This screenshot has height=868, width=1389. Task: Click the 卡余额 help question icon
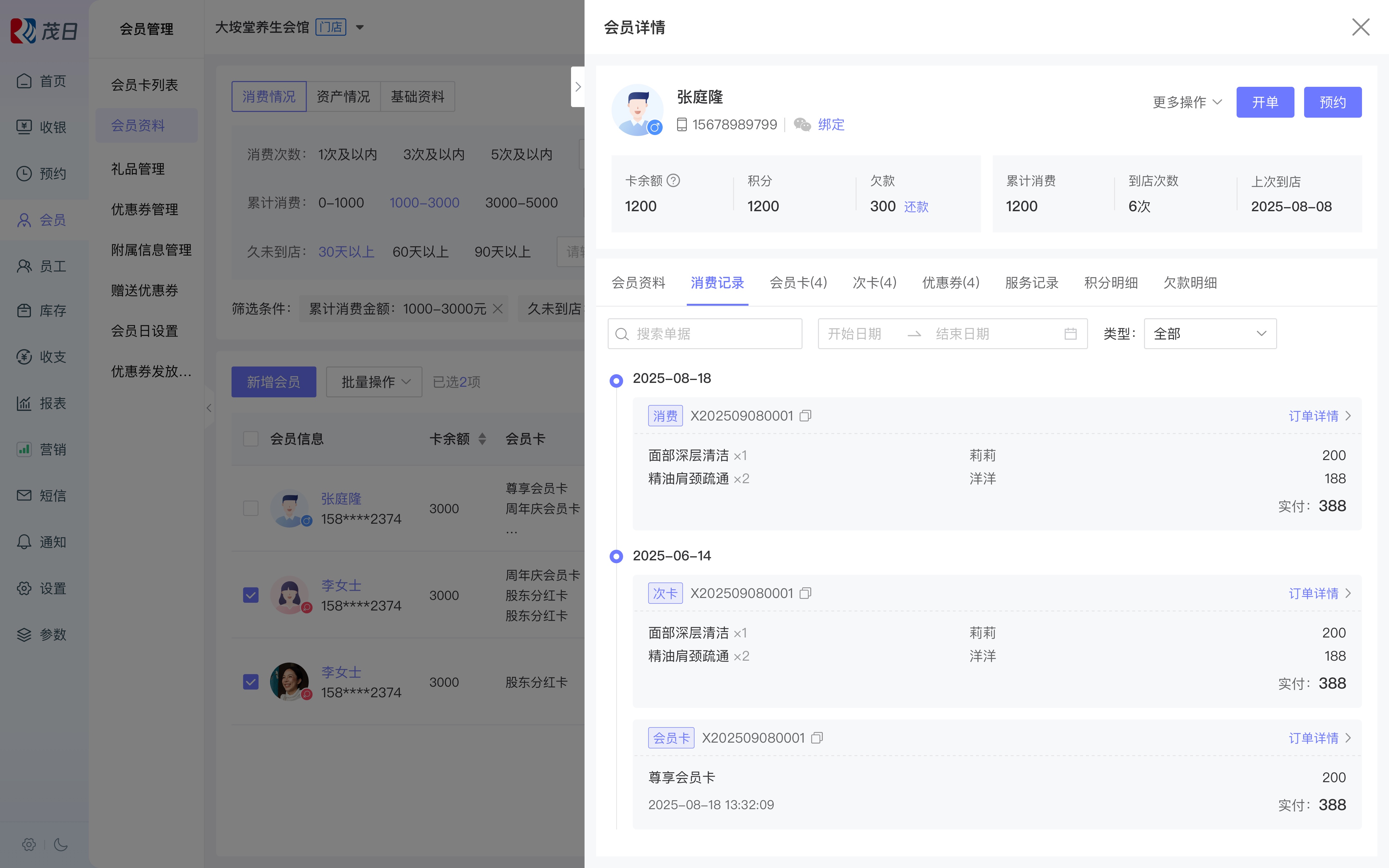pos(674,181)
